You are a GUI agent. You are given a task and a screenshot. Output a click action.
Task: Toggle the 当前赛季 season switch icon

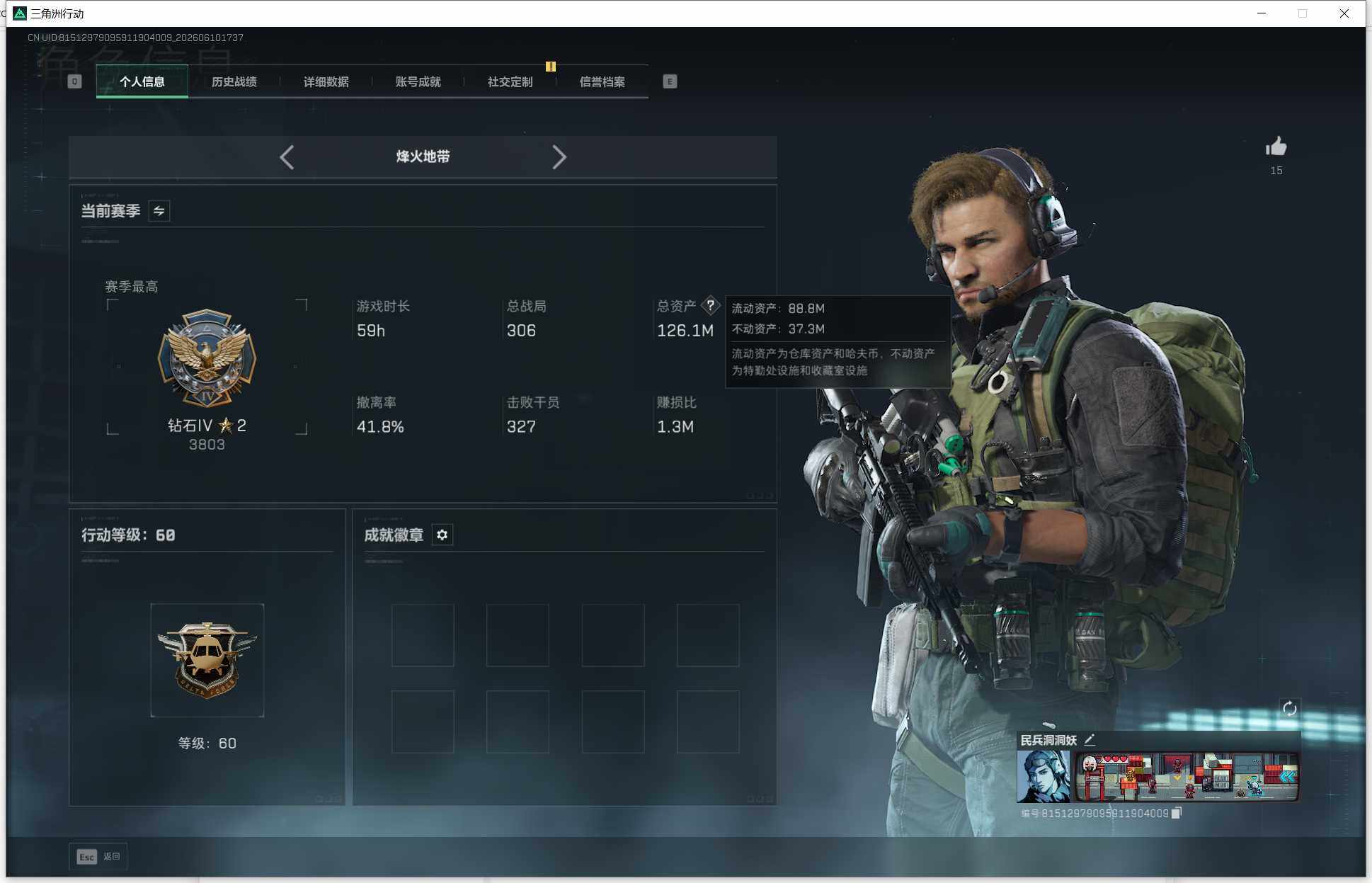(x=159, y=211)
